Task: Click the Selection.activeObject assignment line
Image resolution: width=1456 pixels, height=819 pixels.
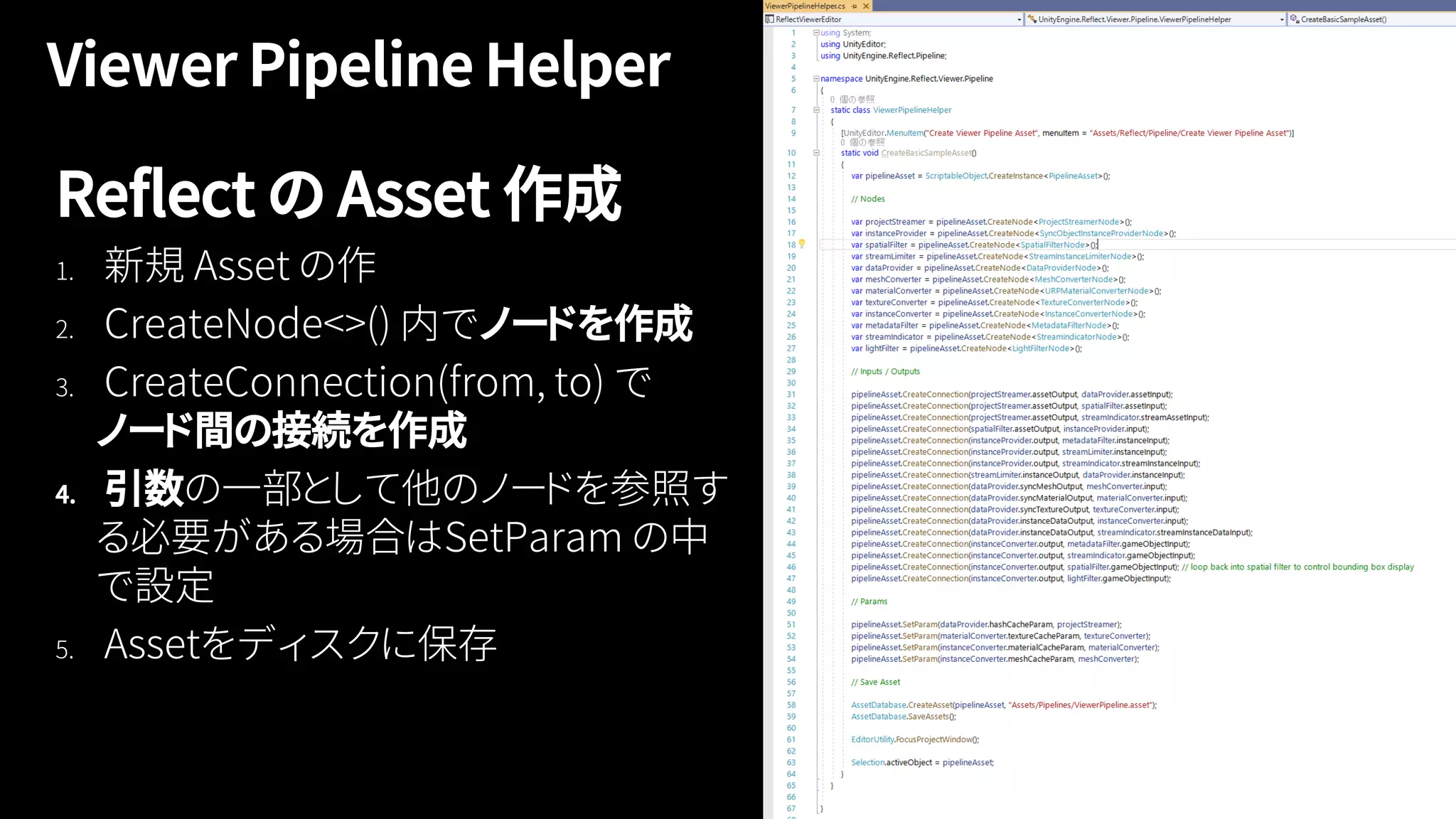Action: pyautogui.click(x=922, y=762)
